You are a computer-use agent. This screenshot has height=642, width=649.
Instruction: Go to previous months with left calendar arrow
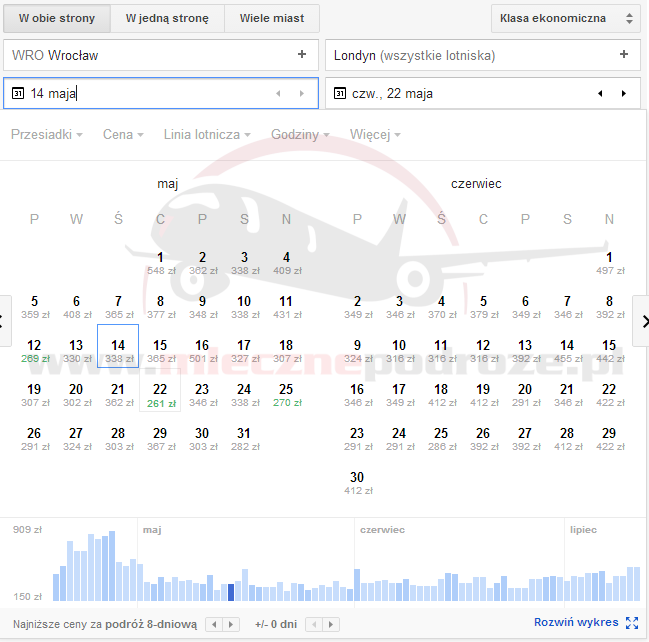click(4, 321)
